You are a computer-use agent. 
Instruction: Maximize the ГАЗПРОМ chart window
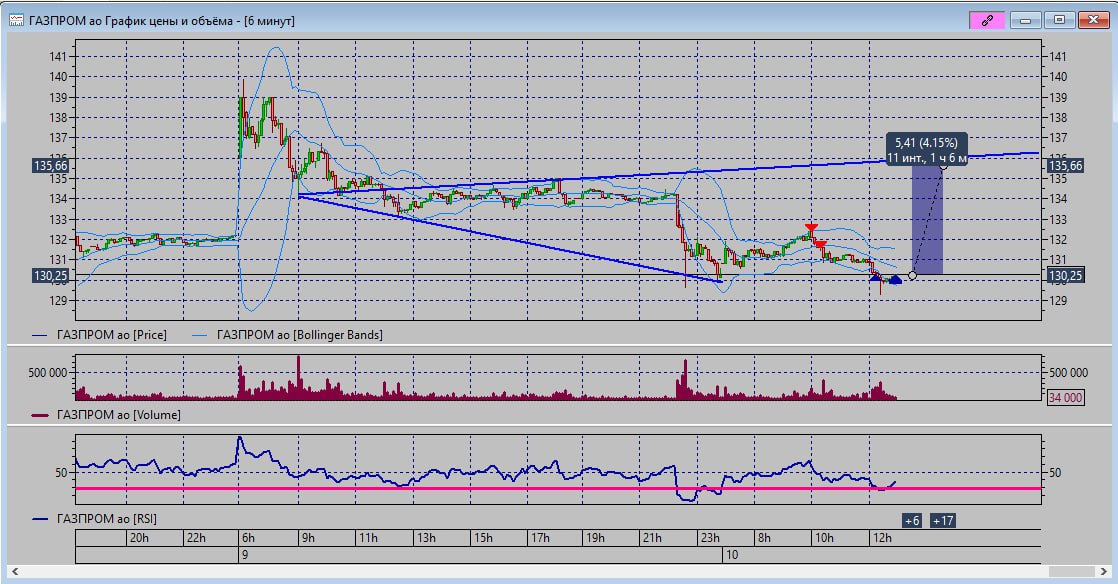(1059, 19)
